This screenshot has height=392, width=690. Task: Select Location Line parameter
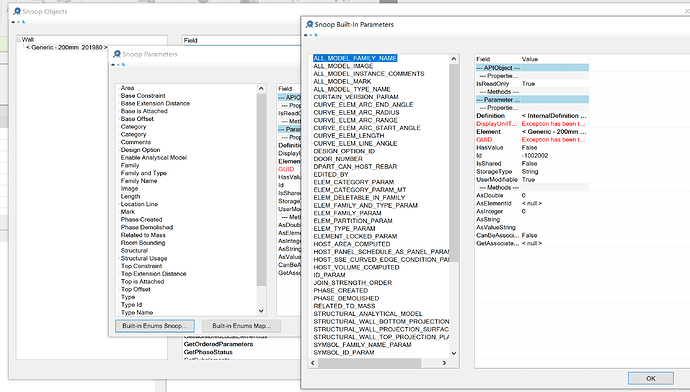(139, 204)
